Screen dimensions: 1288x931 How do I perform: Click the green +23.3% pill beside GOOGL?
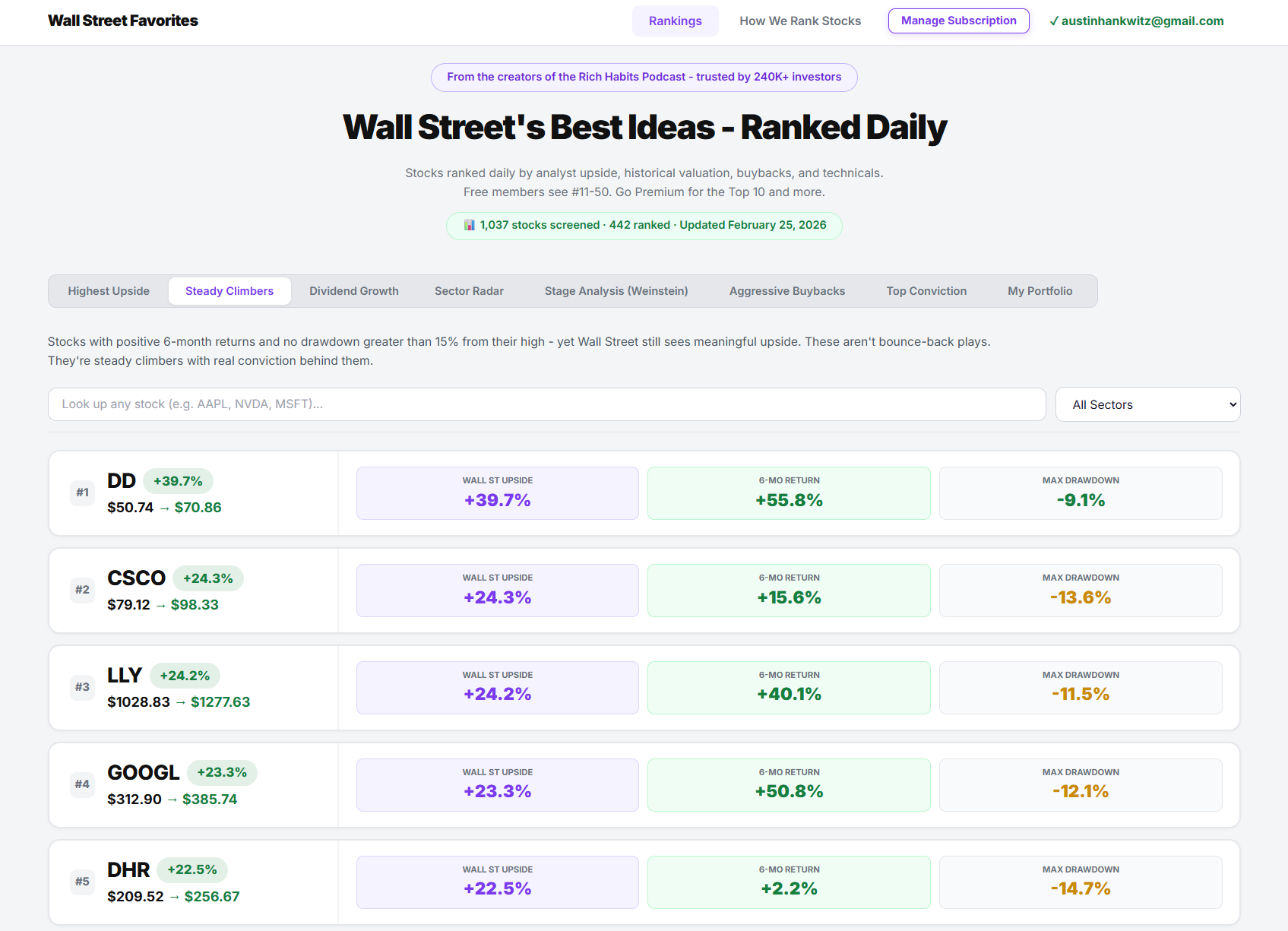coord(222,773)
